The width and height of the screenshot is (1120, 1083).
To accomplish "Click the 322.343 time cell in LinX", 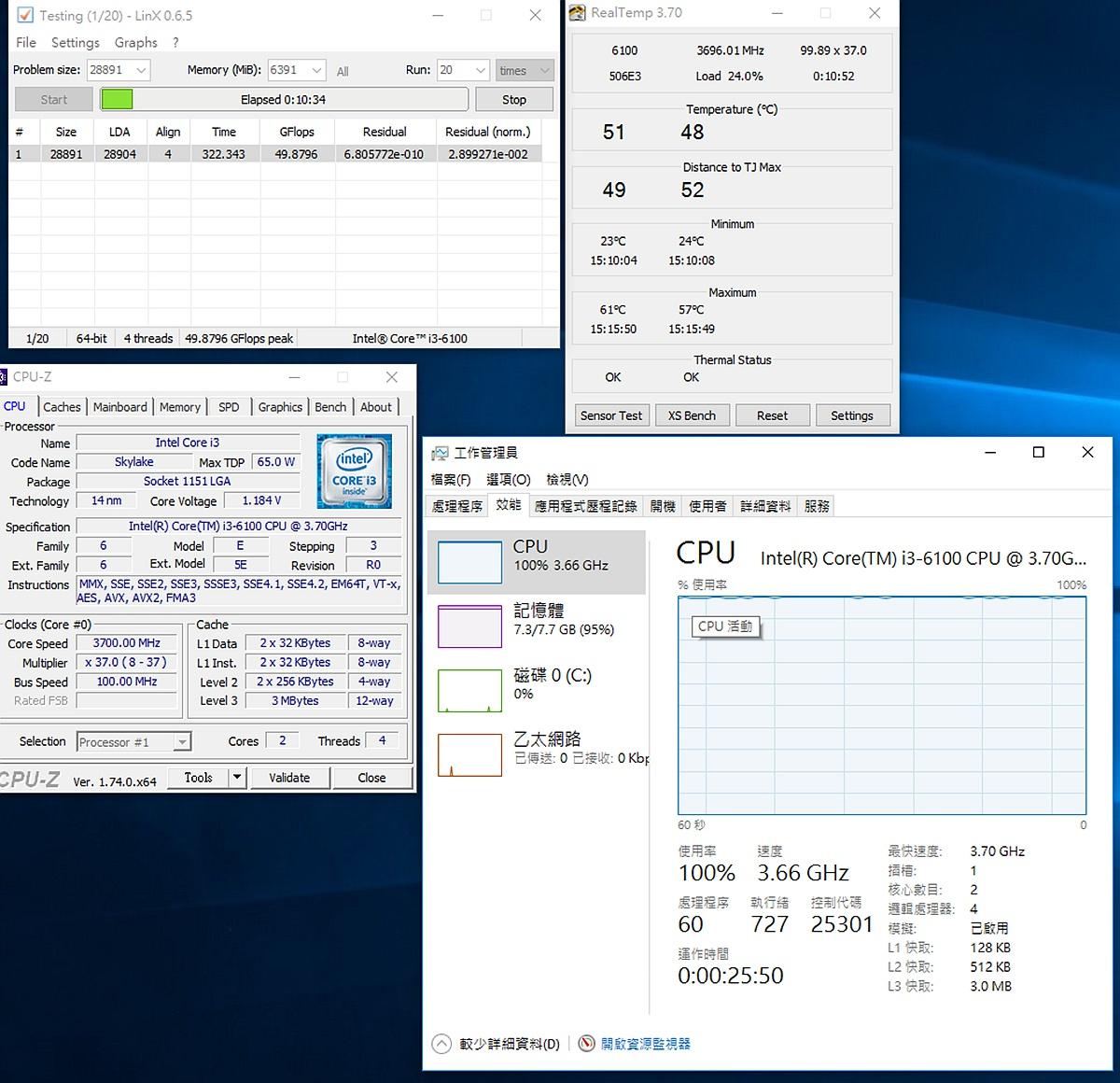I will tap(224, 154).
